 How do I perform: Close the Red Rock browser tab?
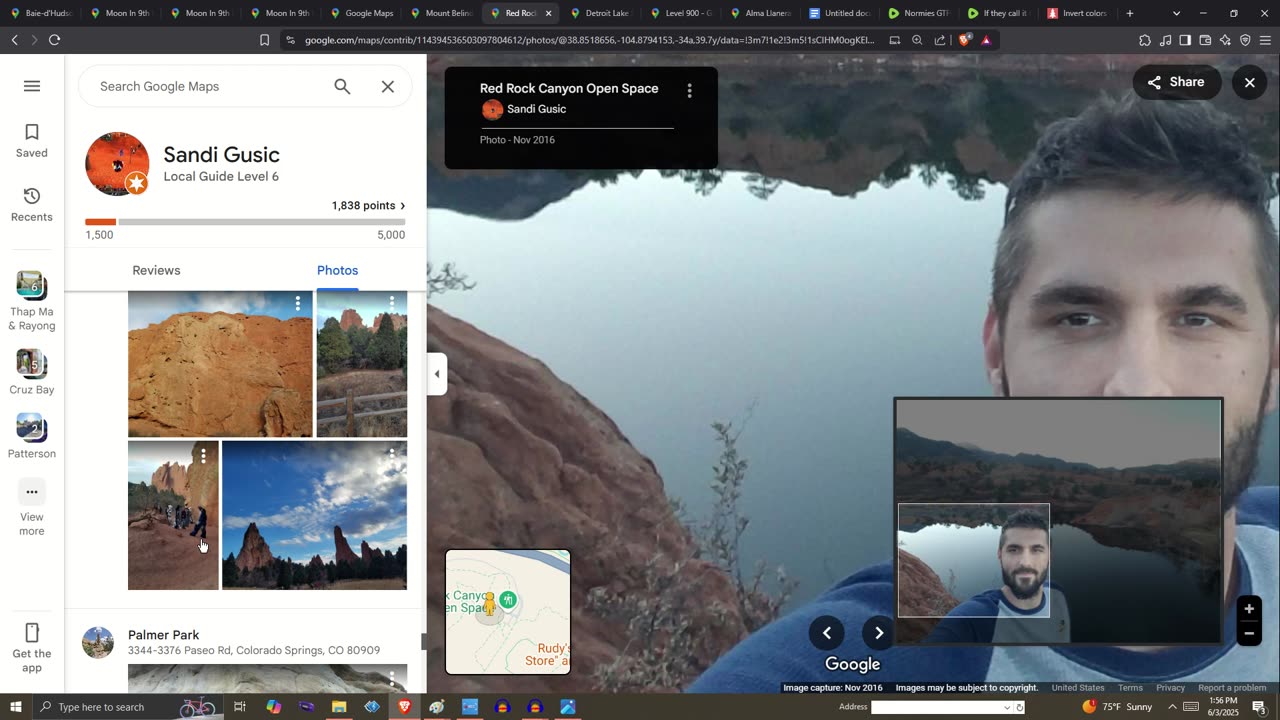pyautogui.click(x=548, y=13)
